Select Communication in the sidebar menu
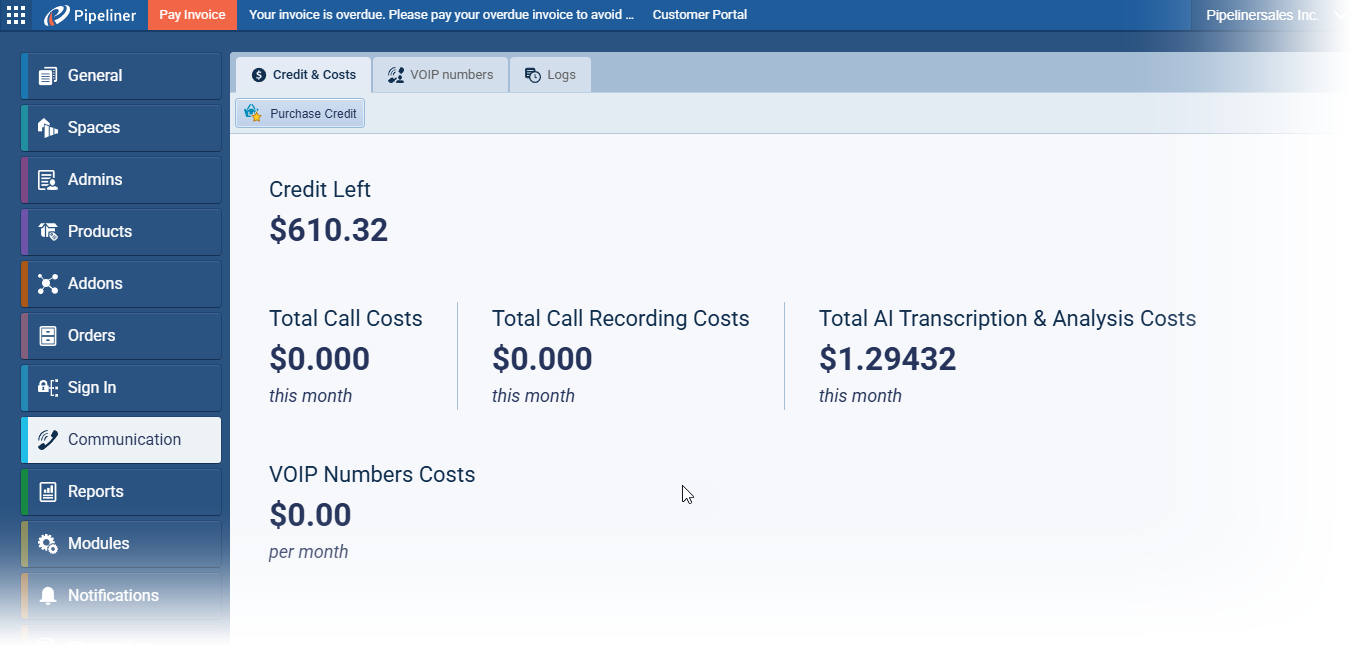 (x=122, y=440)
